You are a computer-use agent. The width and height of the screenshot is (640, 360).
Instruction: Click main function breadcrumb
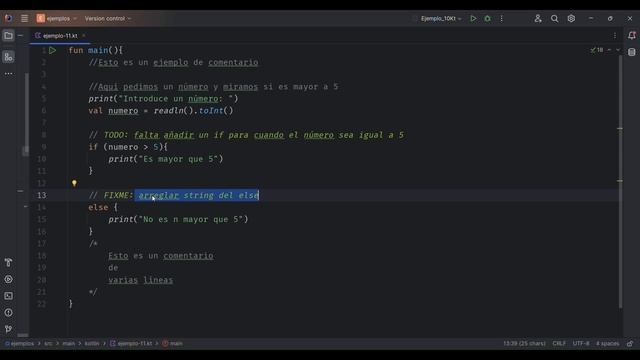(173, 344)
